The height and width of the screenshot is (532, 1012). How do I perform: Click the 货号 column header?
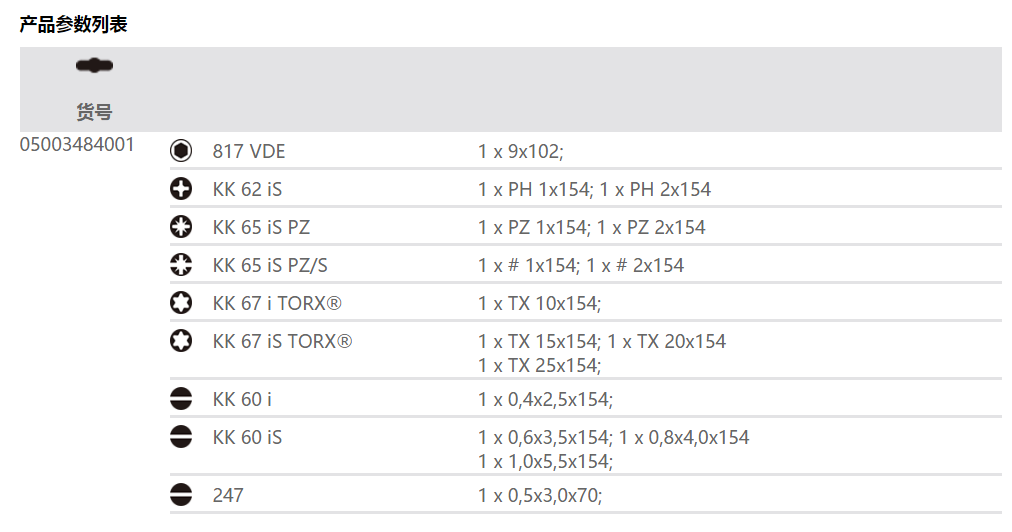click(x=94, y=111)
